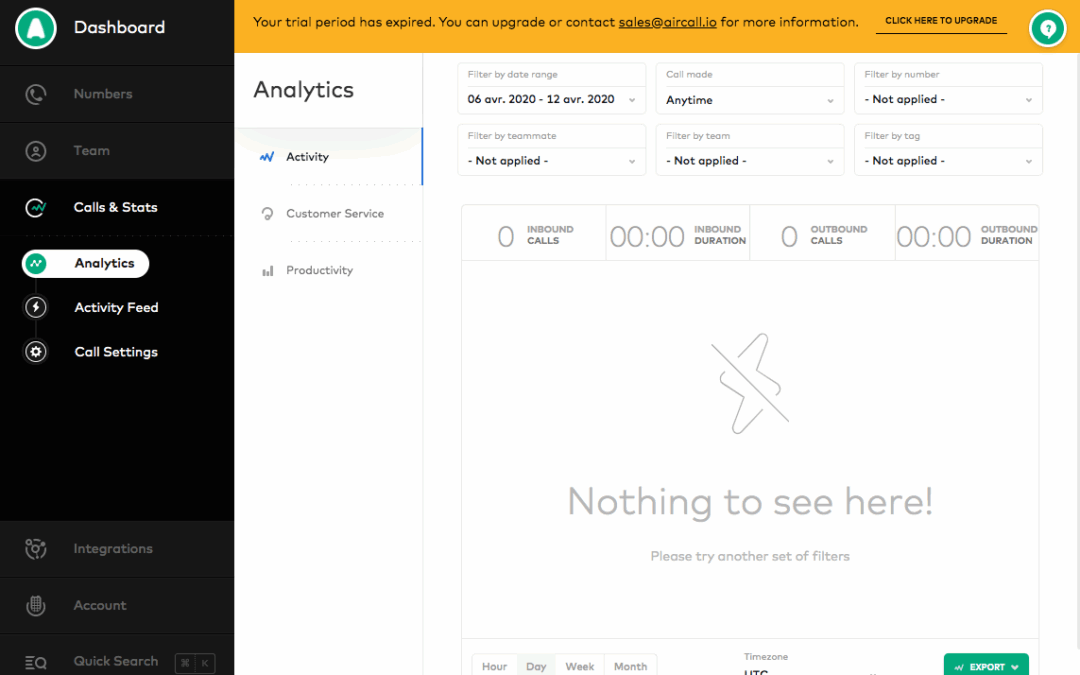This screenshot has width=1080, height=675.
Task: Click the Account building icon
Action: pos(36,606)
